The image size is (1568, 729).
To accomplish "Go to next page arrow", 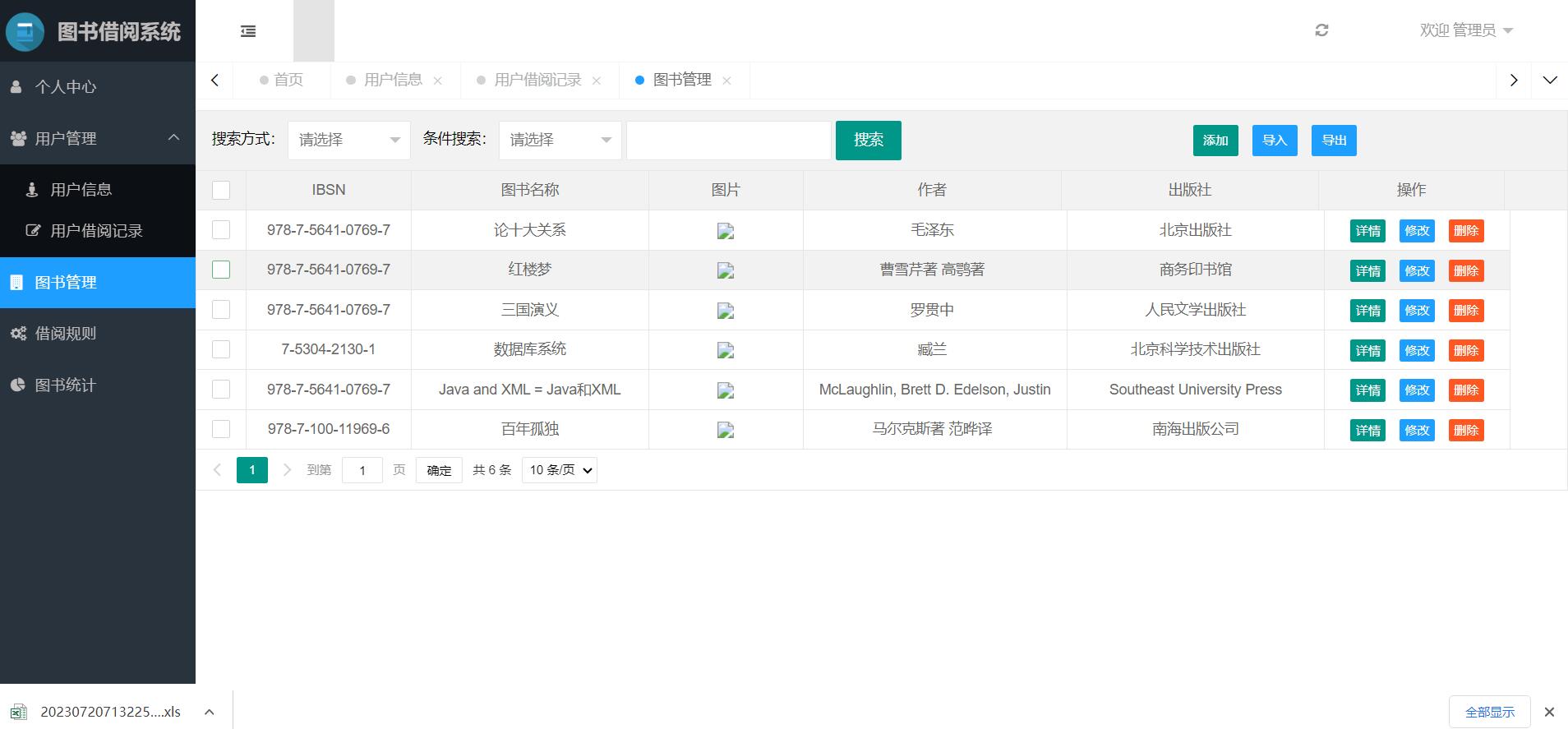I will tap(287, 470).
